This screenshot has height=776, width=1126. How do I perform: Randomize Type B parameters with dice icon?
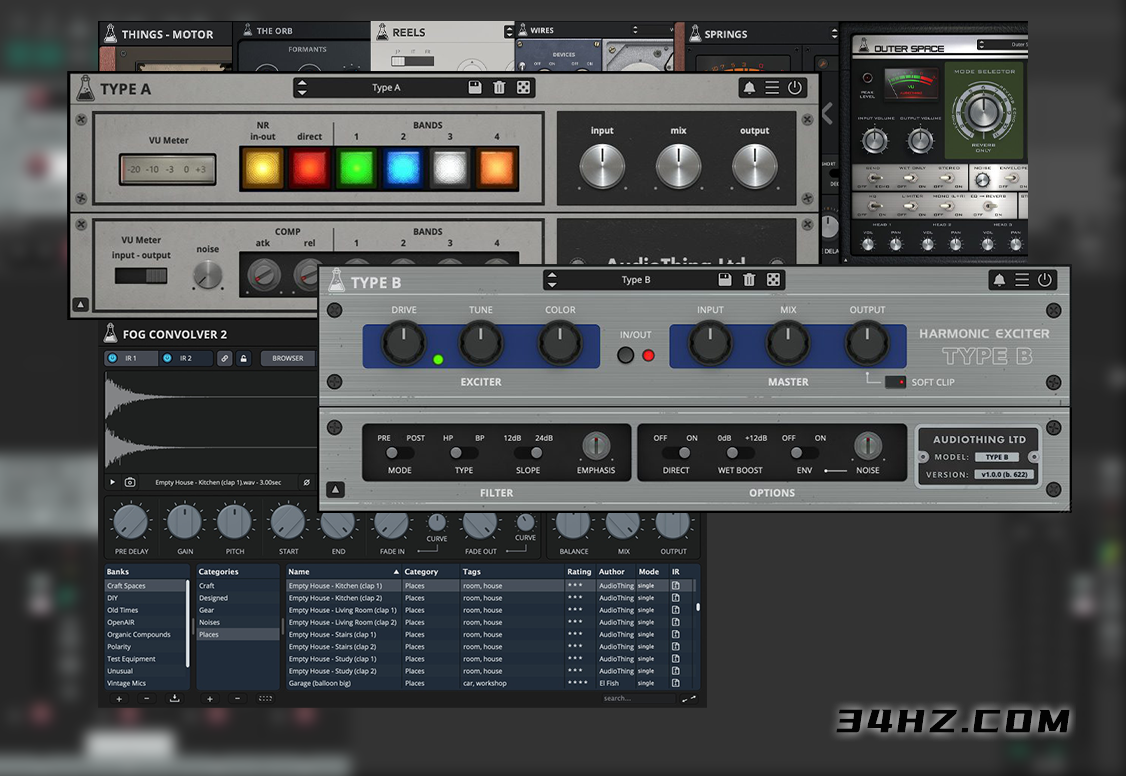tap(773, 280)
